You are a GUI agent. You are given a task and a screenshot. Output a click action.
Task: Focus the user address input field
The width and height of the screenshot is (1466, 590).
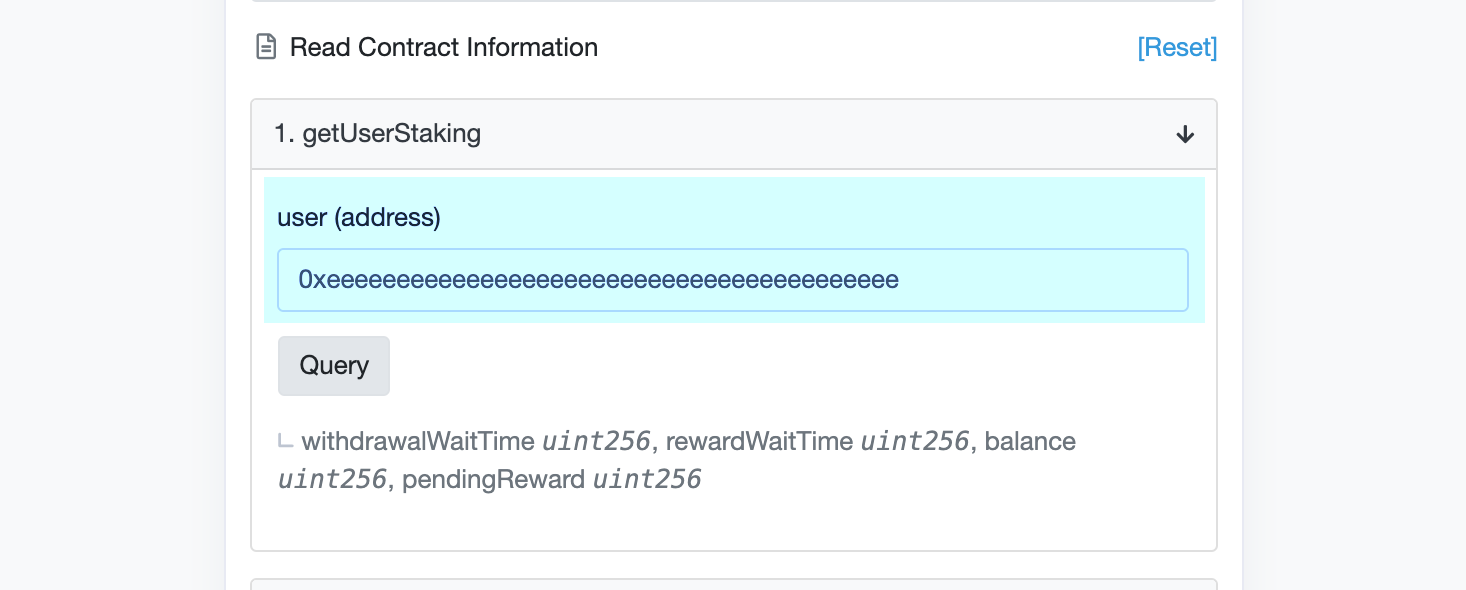point(732,280)
